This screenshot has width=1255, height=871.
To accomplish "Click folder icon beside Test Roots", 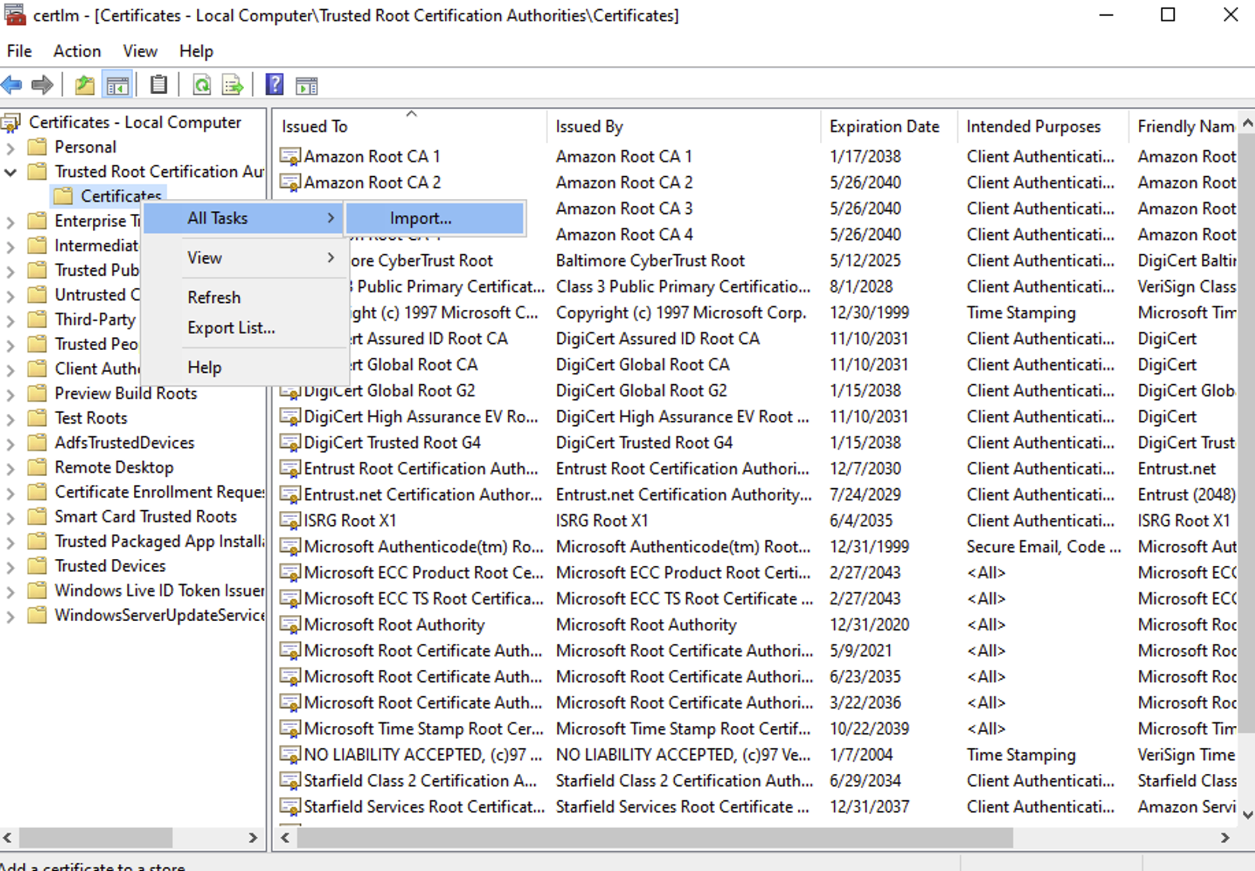I will 37,417.
